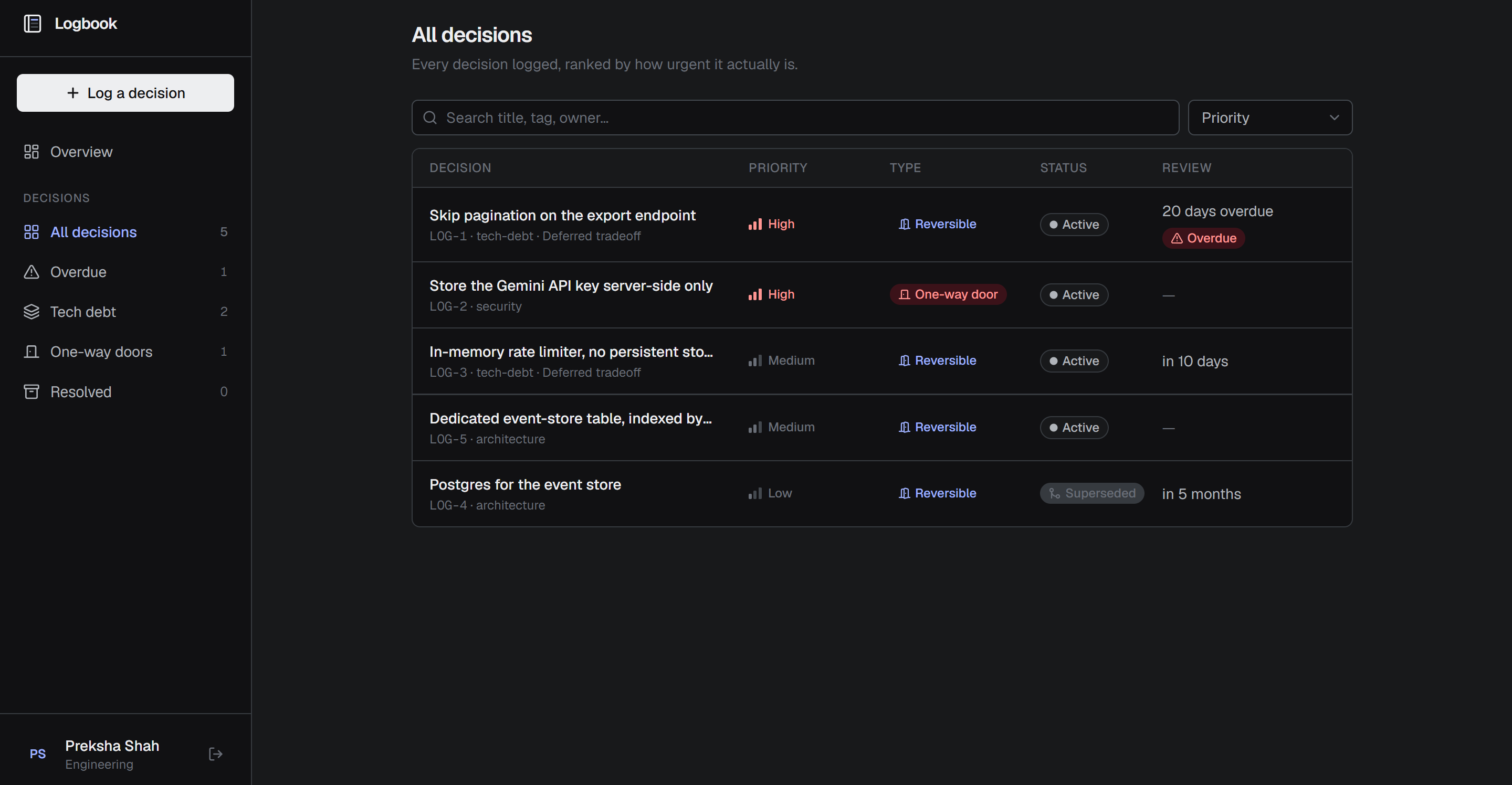Click the Active status badge for LOG-3
This screenshot has width=1512, height=785.
1074,362
